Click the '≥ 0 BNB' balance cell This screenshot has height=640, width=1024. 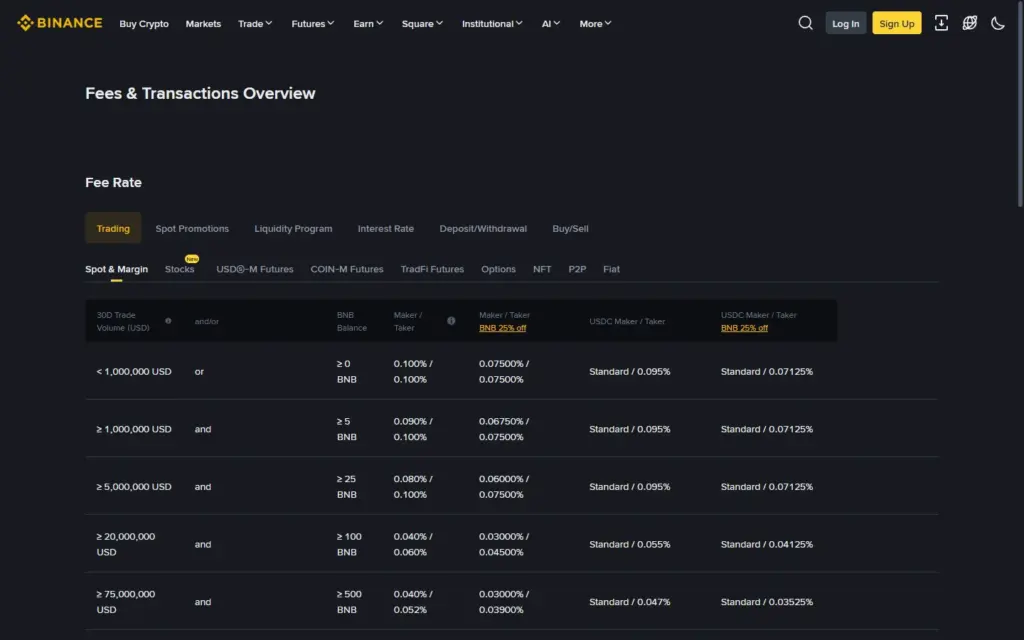tap(347, 372)
